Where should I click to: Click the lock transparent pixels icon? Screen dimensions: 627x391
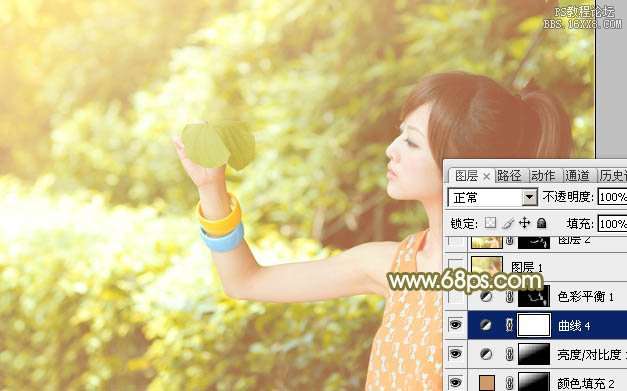490,223
